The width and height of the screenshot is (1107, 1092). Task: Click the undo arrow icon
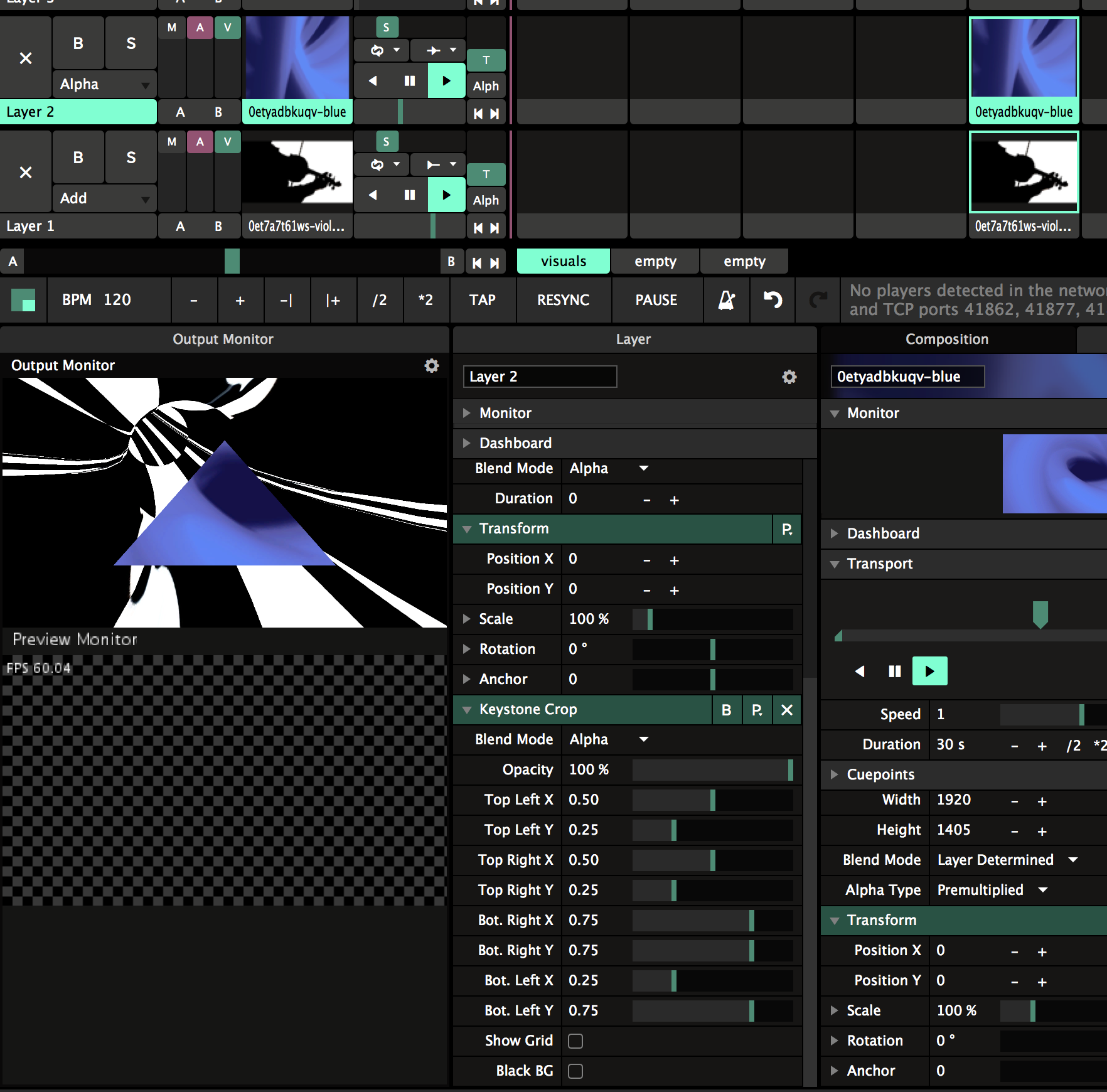click(773, 300)
